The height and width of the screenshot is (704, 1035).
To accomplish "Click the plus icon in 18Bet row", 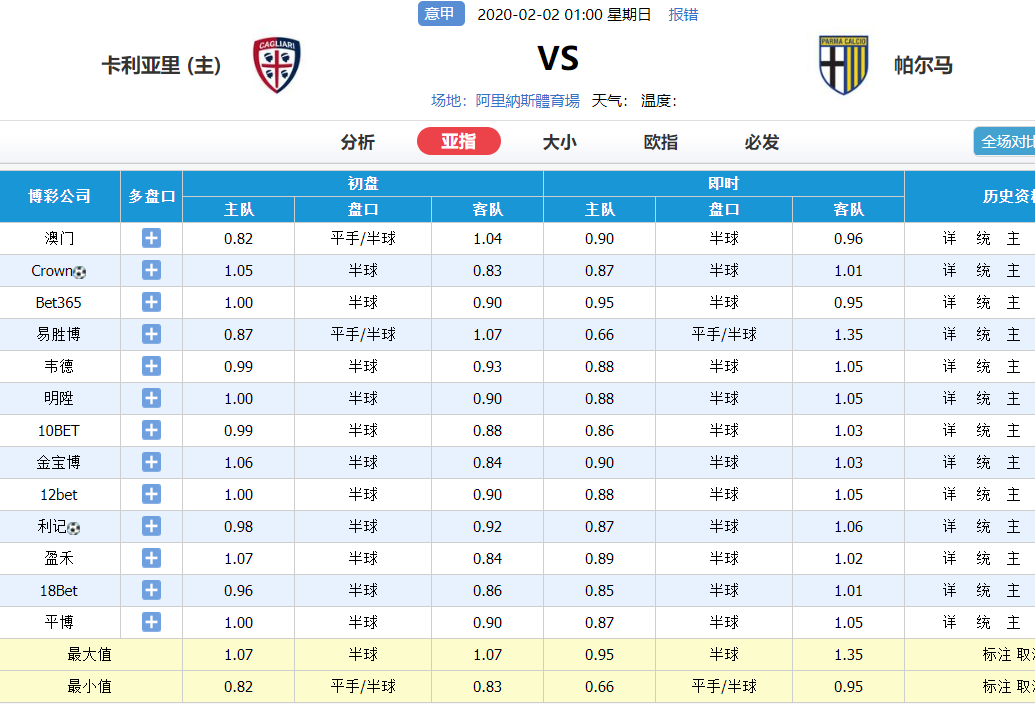I will coord(151,590).
